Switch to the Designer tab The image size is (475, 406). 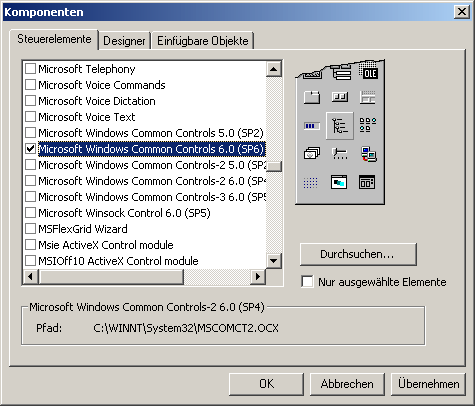tap(124, 41)
